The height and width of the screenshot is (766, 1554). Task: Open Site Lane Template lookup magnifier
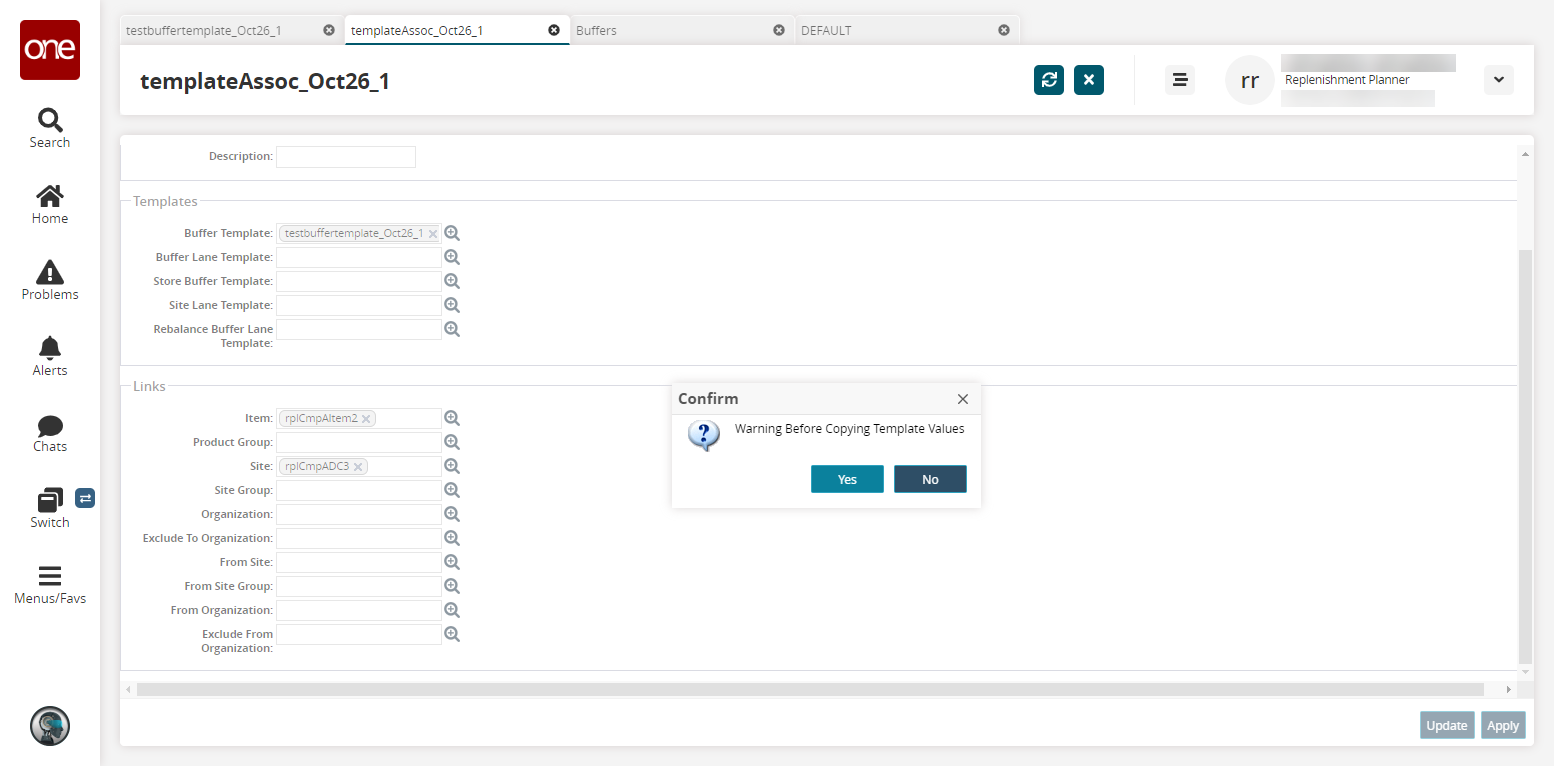coord(452,305)
